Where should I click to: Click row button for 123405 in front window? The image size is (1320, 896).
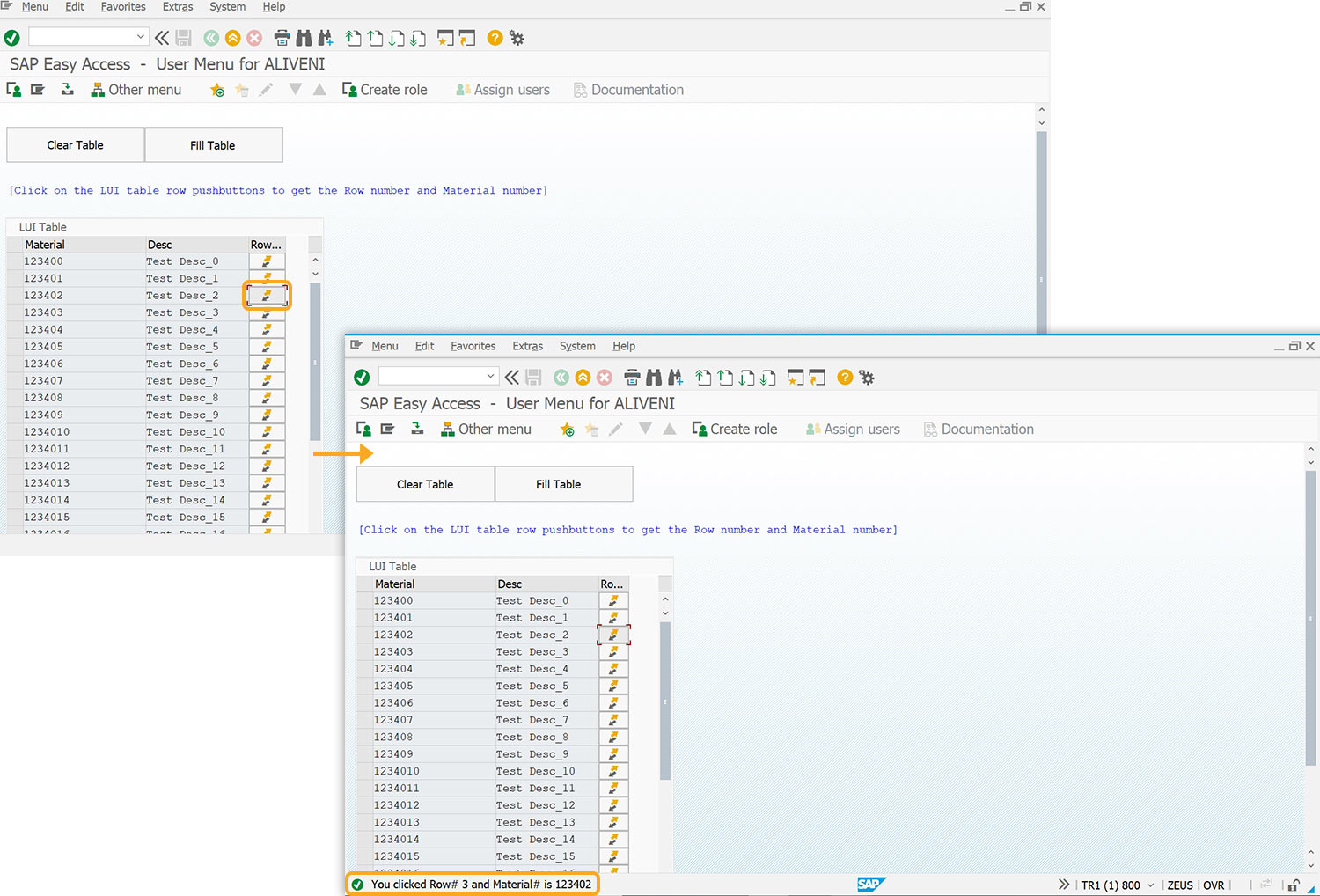pos(613,686)
